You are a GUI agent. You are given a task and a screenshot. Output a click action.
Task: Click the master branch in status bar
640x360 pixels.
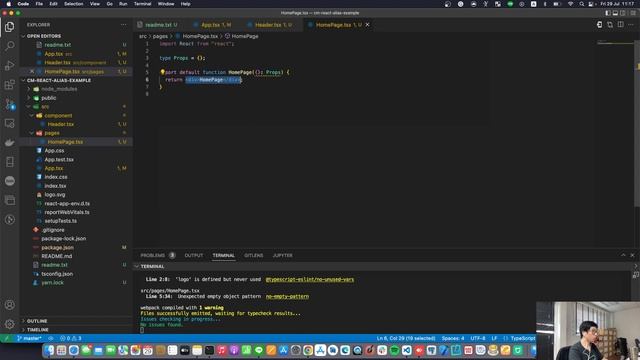click(x=29, y=338)
